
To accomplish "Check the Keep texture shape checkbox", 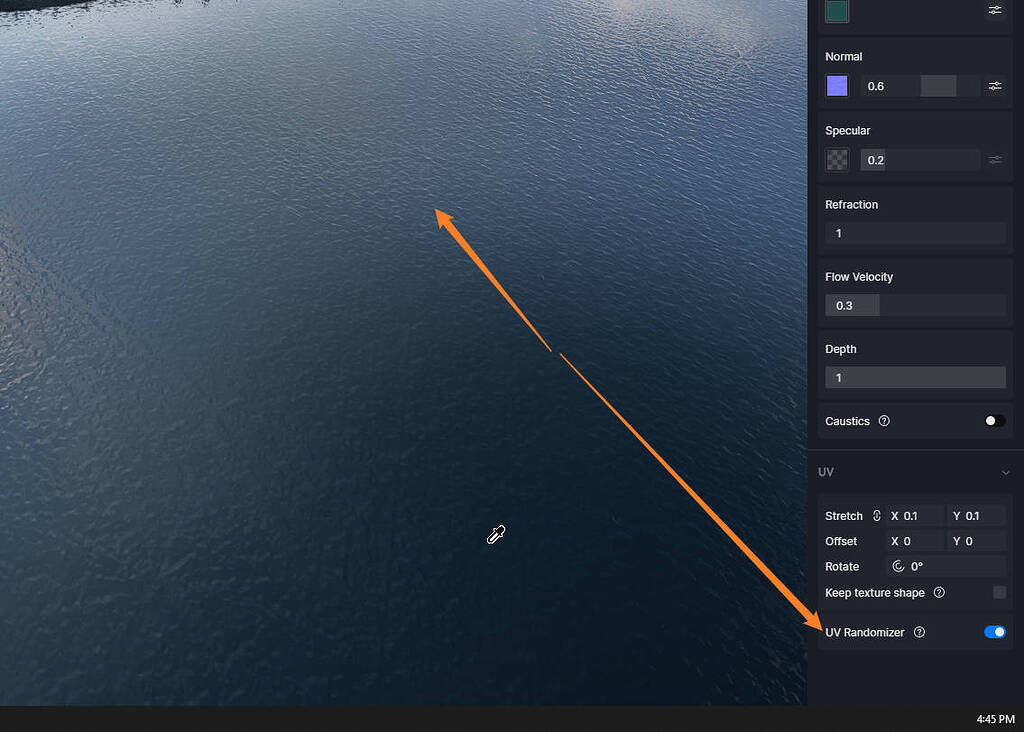I will [997, 592].
